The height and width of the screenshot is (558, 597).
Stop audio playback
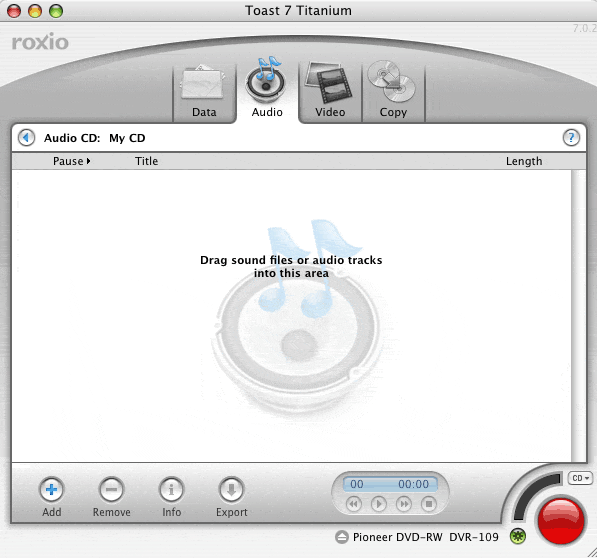click(429, 504)
